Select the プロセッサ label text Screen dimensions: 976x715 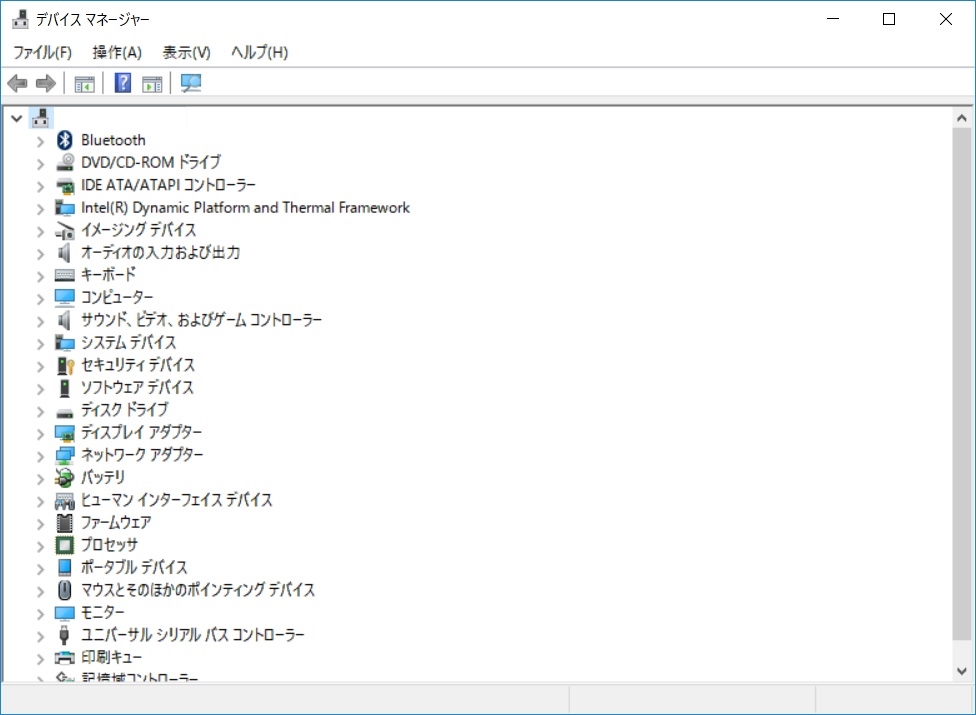[110, 544]
